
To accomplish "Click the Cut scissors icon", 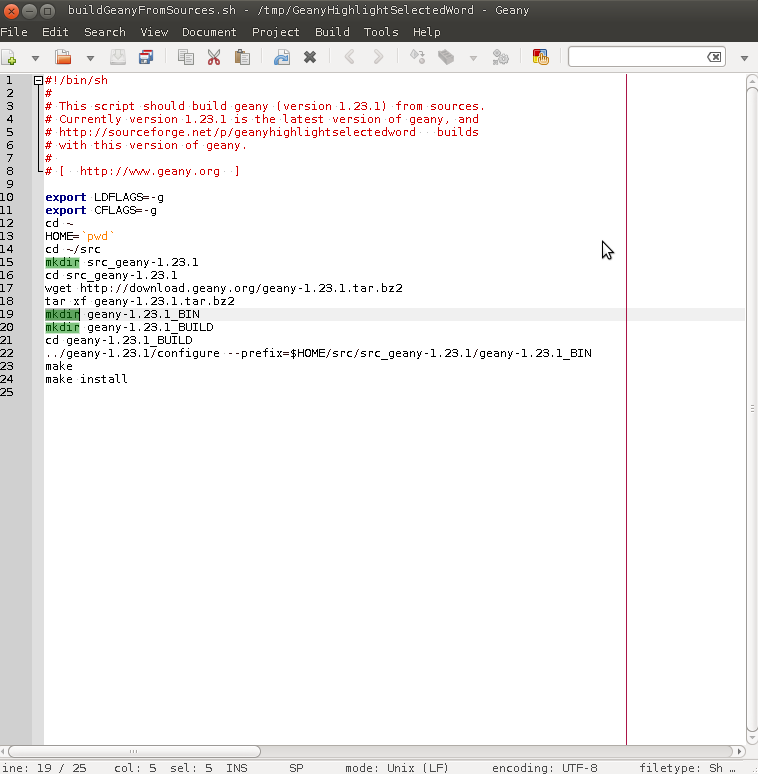I will coord(213,58).
